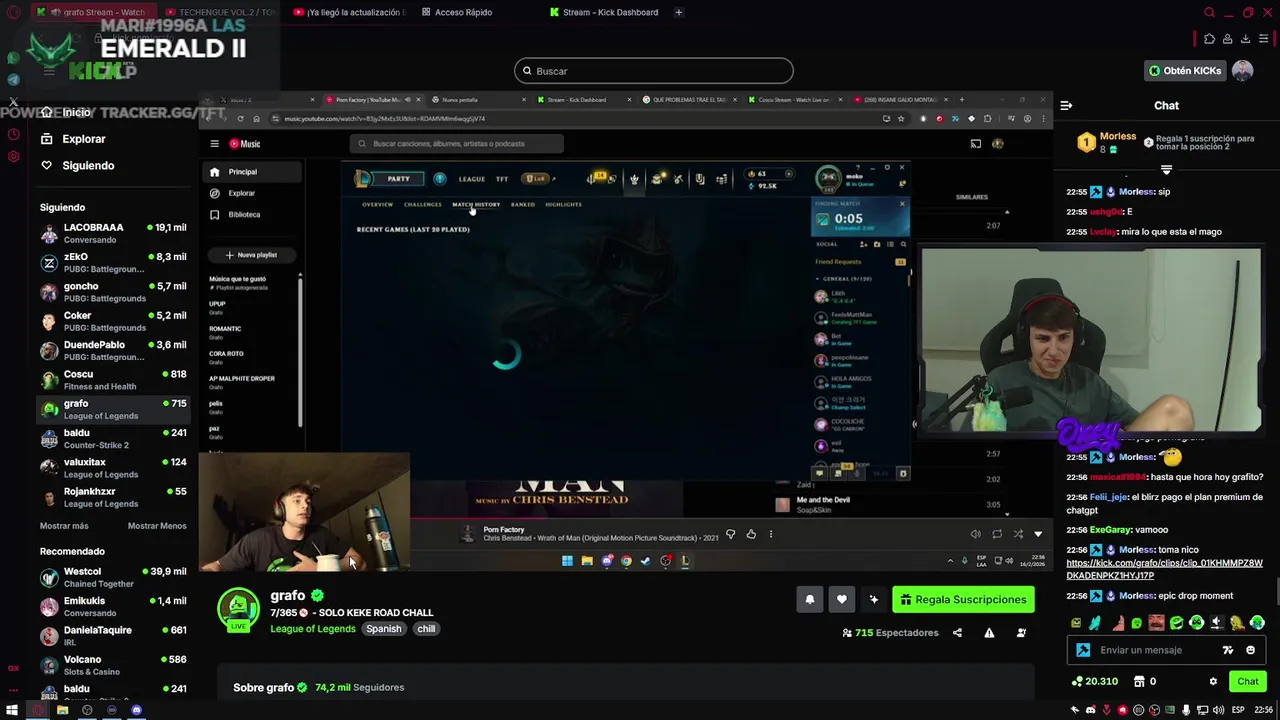Toggle shuffle in YouTube Music player
The image size is (1280, 720).
(1018, 534)
